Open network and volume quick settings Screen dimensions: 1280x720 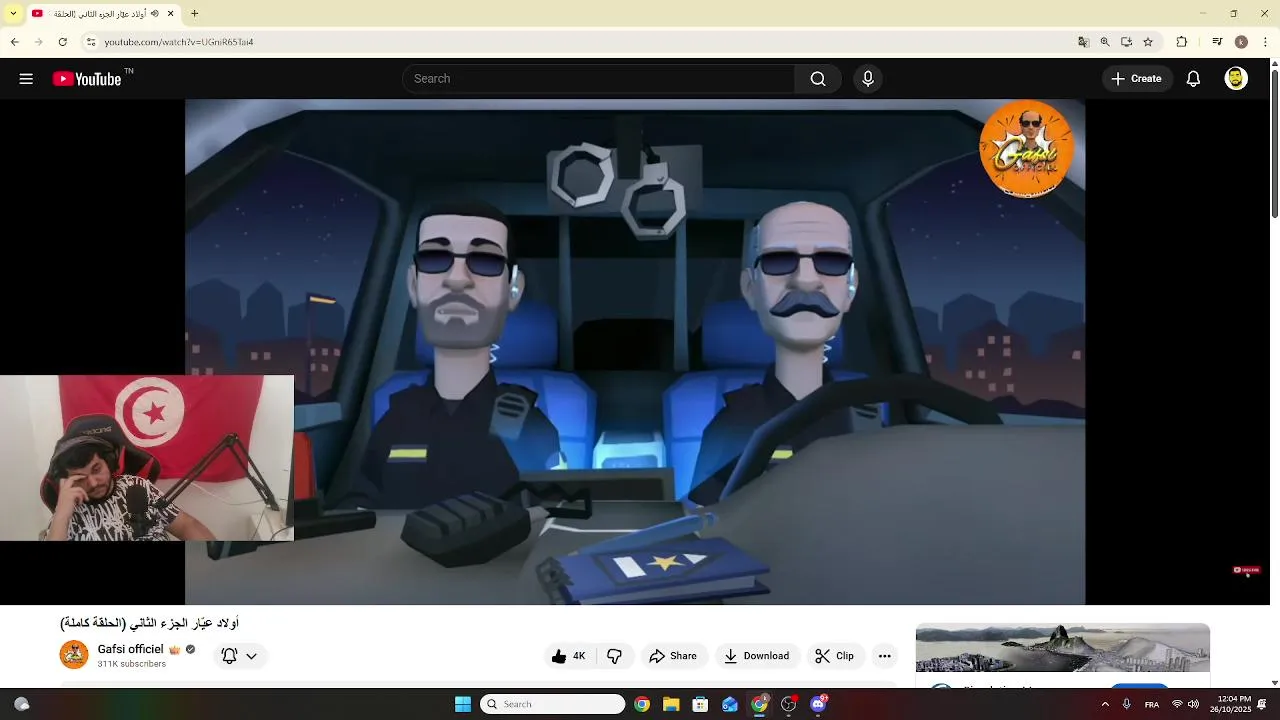coord(1185,704)
